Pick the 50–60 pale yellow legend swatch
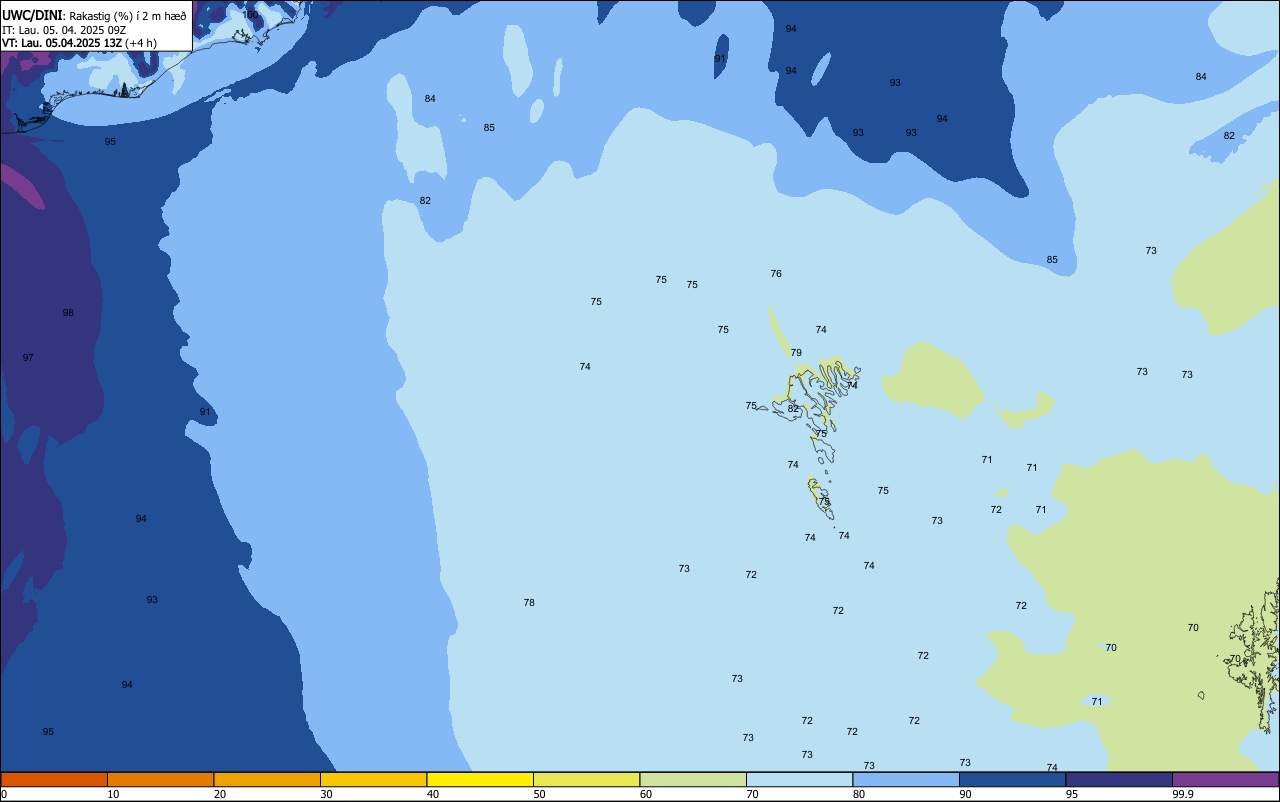Image resolution: width=1280 pixels, height=802 pixels. pos(586,779)
